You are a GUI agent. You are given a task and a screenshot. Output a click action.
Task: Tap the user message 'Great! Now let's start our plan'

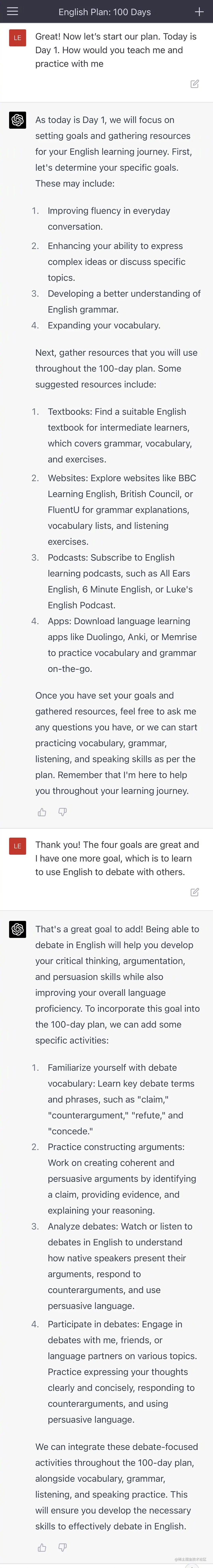click(116, 50)
